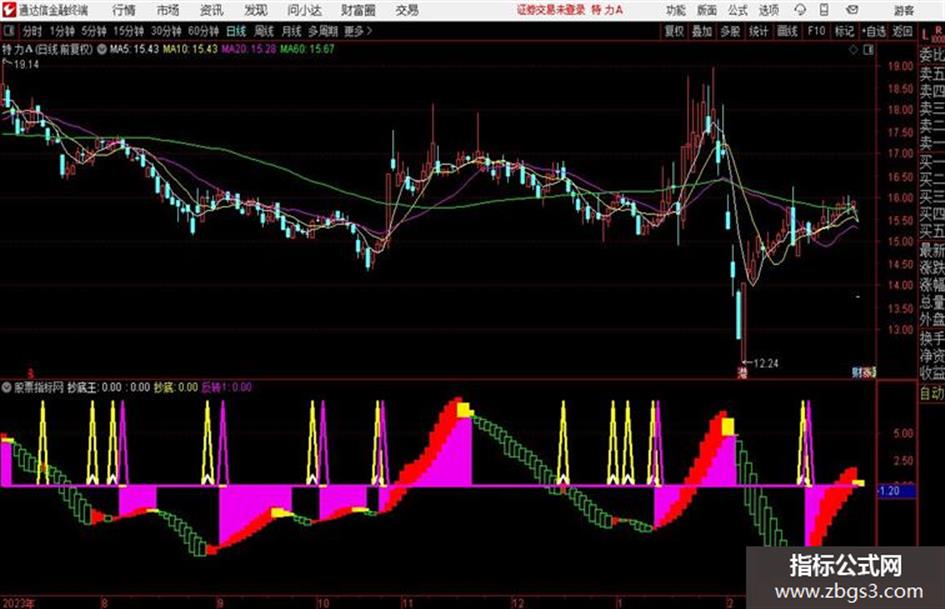The width and height of the screenshot is (945, 609).
Task: Click the 财 info marker at chart corner
Action: (x=857, y=373)
